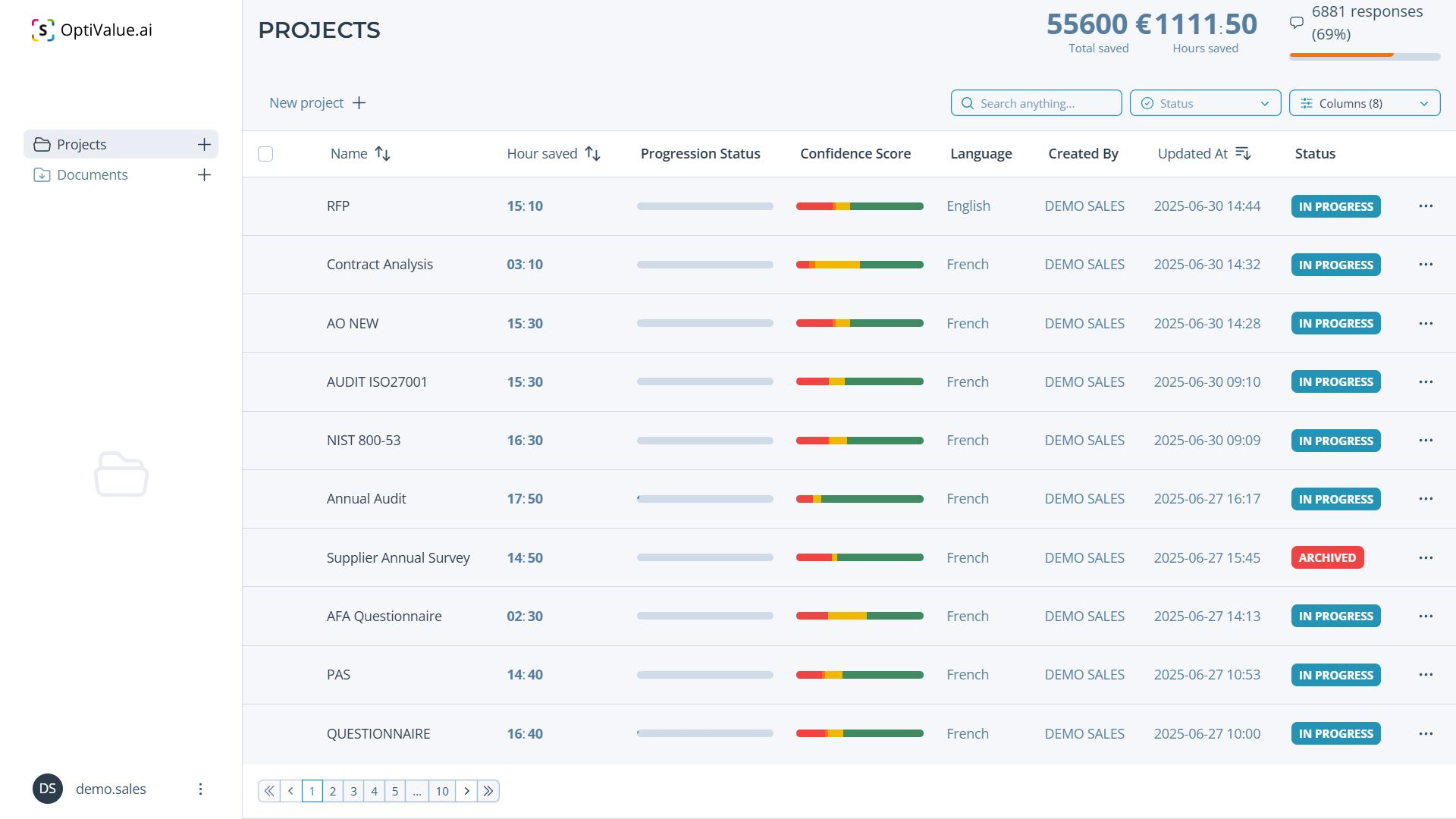Image resolution: width=1456 pixels, height=819 pixels.
Task: Switch to the Documents section
Action: click(x=92, y=174)
